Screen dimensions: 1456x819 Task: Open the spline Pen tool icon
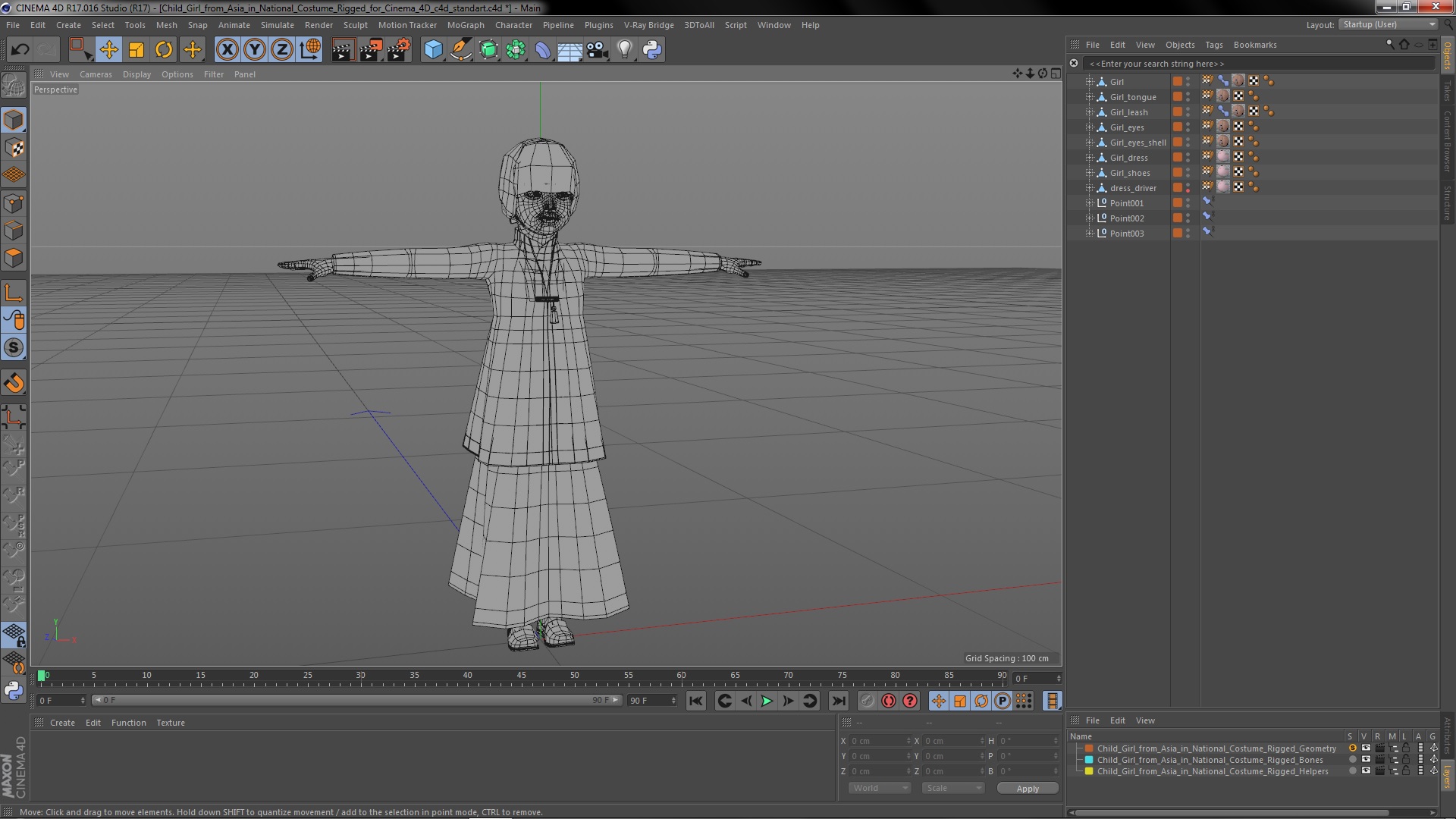460,50
